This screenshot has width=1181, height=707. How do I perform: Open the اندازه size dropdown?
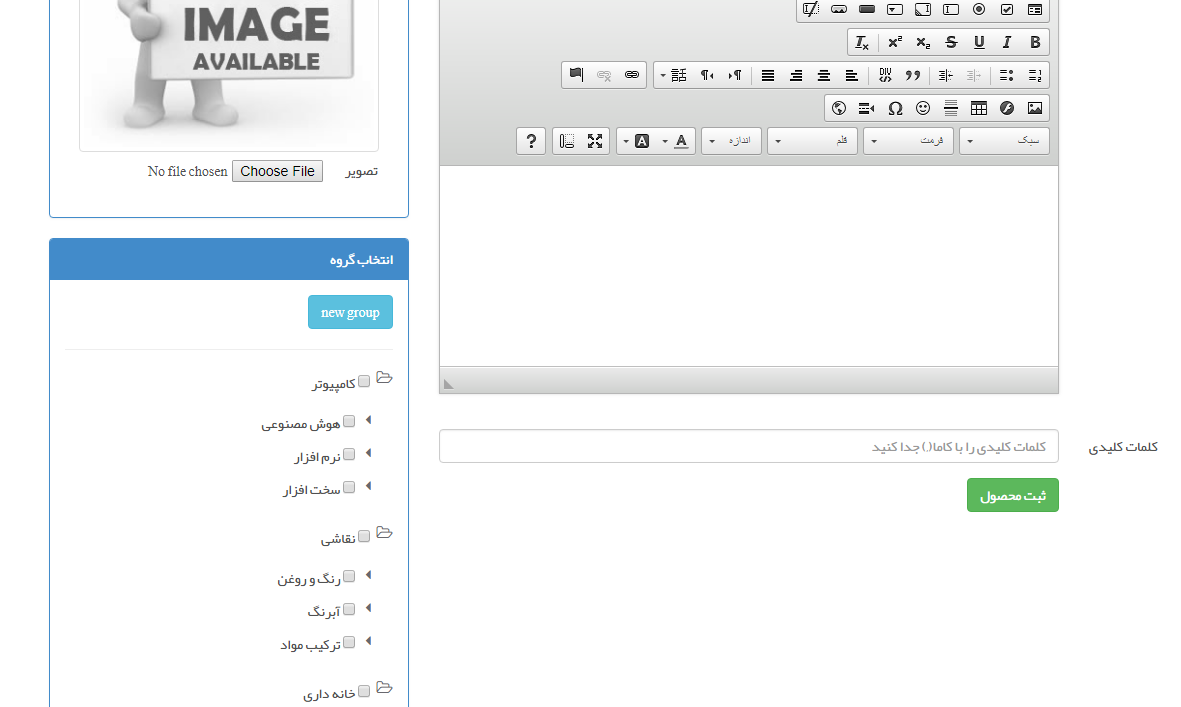point(731,141)
